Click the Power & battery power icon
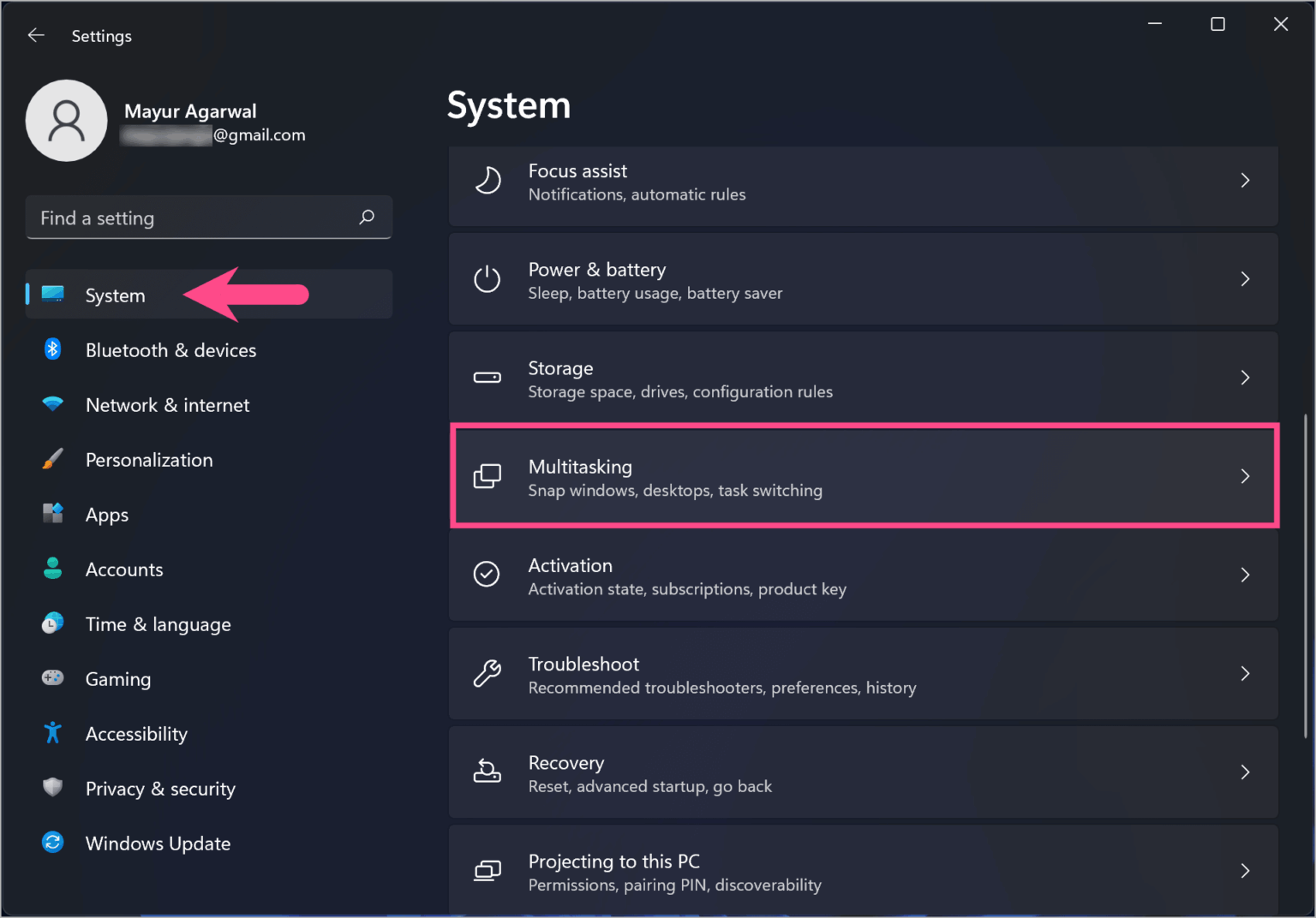Image resolution: width=1316 pixels, height=918 pixels. [x=488, y=279]
